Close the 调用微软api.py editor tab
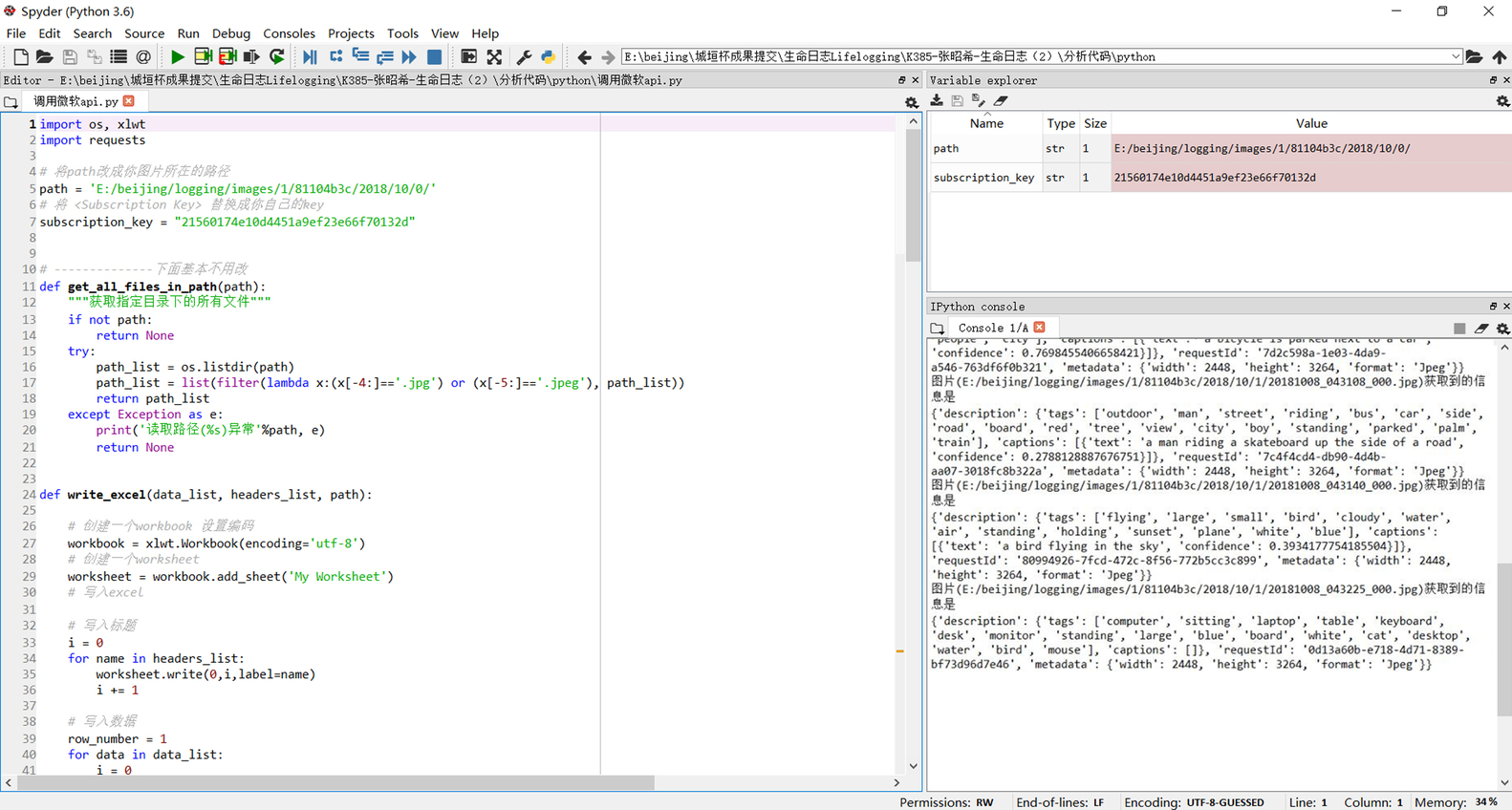The width and height of the screenshot is (1512, 810). (x=129, y=101)
